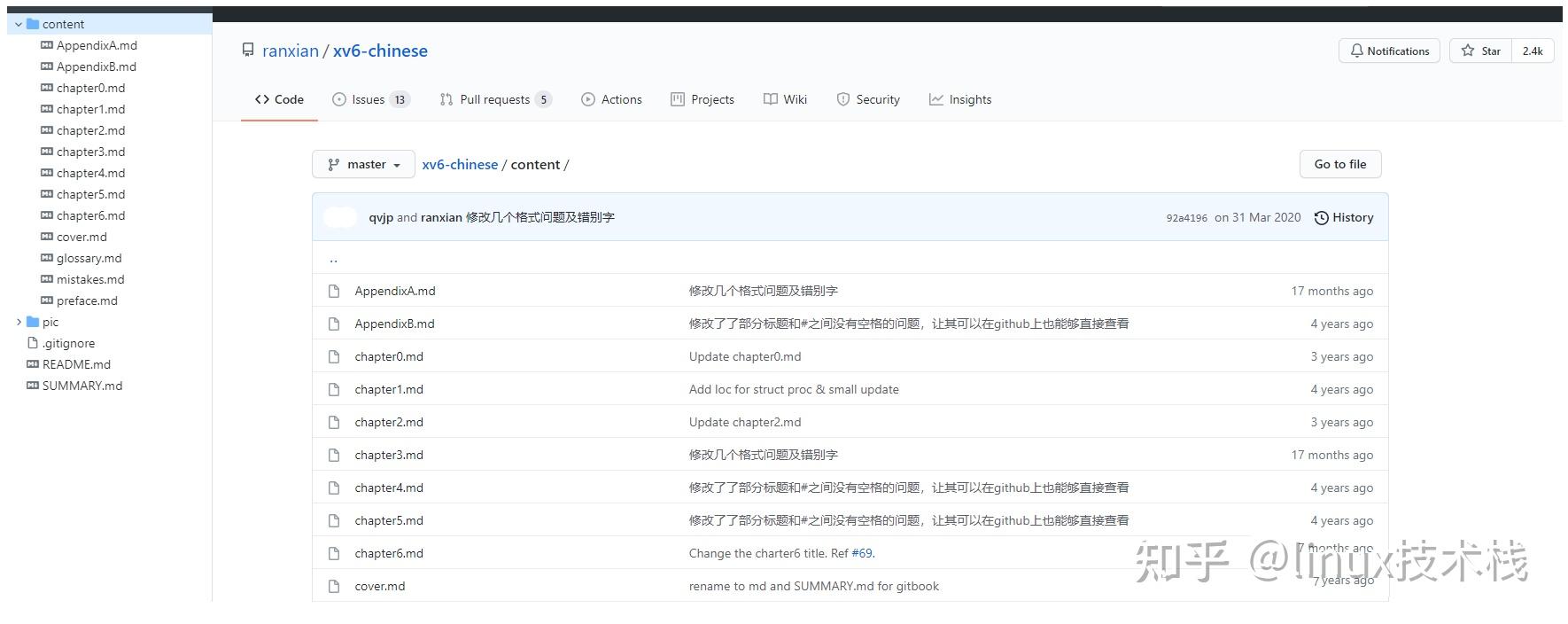Image resolution: width=1568 pixels, height=624 pixels.
Task: Click the Go to file button
Action: tap(1339, 165)
